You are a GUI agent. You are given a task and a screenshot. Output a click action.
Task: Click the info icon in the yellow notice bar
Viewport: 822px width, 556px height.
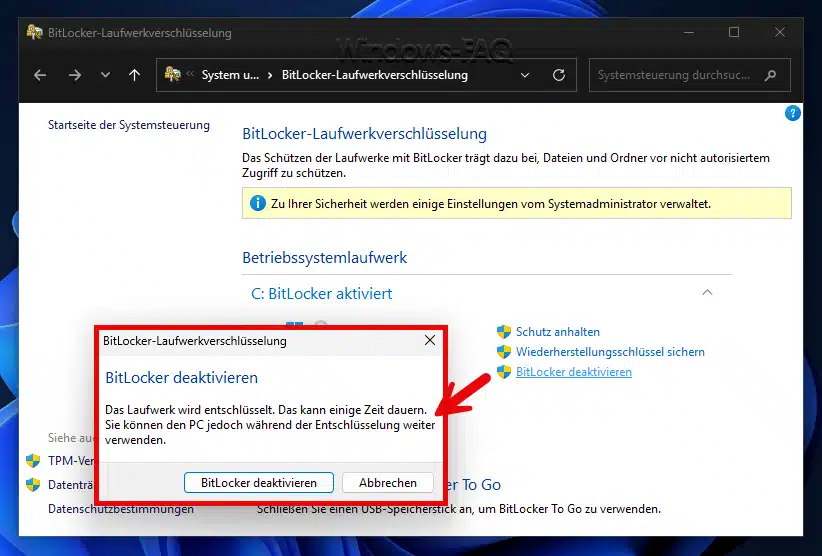(x=257, y=203)
